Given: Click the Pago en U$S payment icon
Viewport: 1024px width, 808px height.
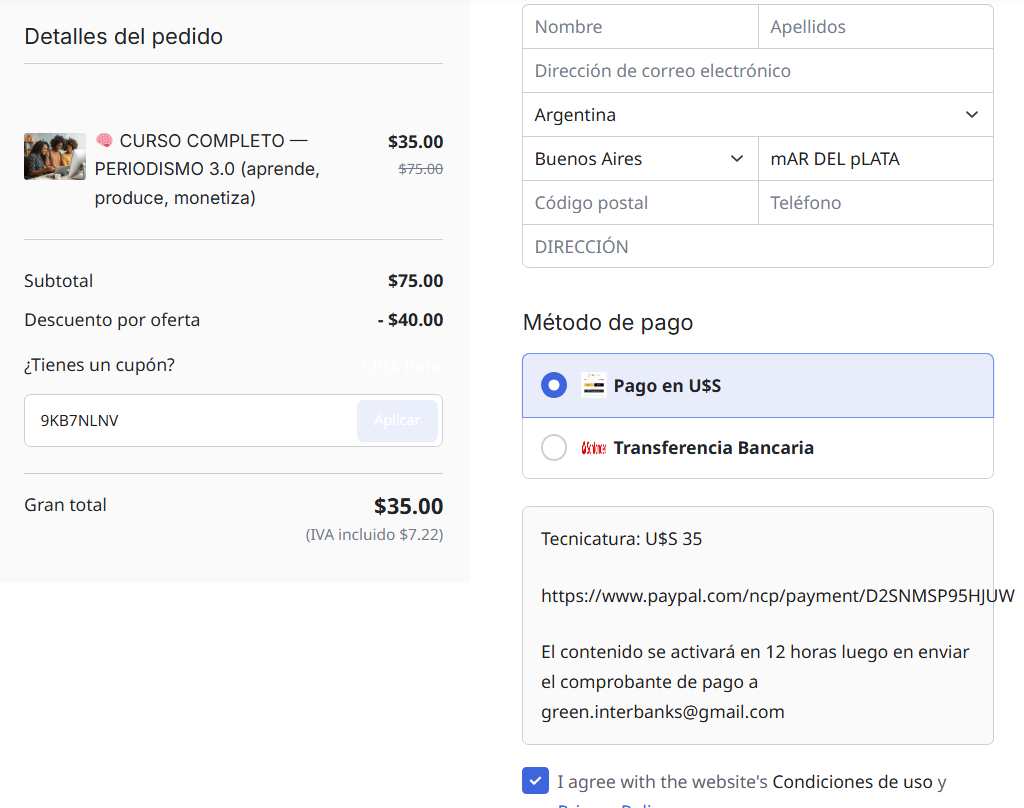Looking at the screenshot, I should (594, 385).
